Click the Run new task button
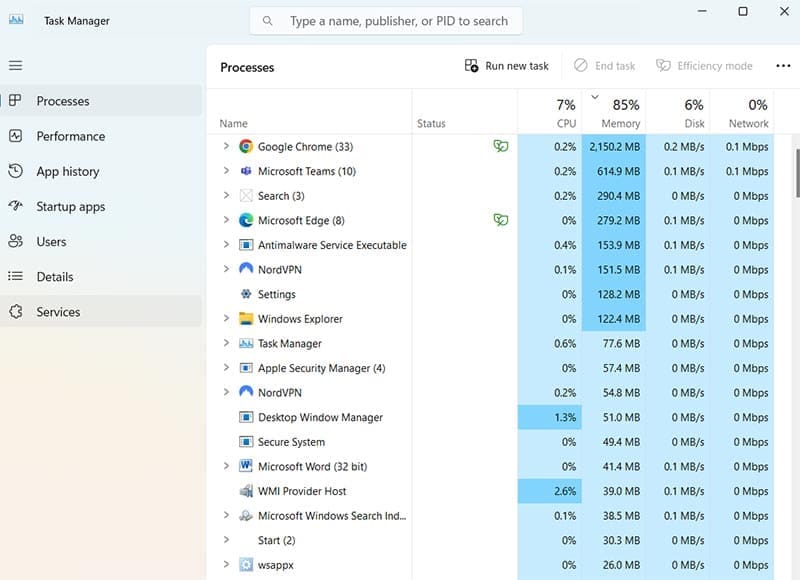The image size is (800, 580). click(507, 65)
